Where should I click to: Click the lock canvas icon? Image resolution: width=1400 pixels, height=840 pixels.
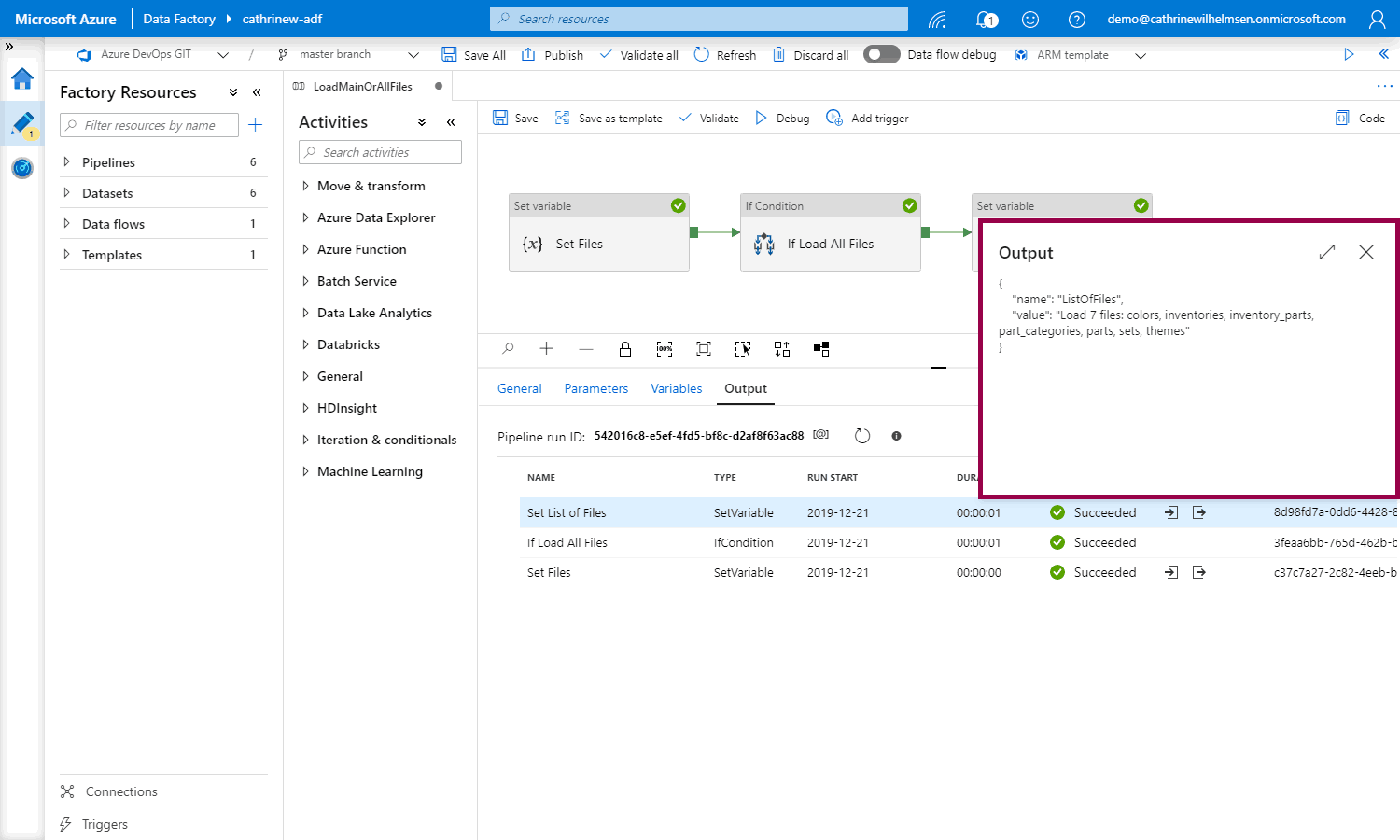tap(625, 349)
